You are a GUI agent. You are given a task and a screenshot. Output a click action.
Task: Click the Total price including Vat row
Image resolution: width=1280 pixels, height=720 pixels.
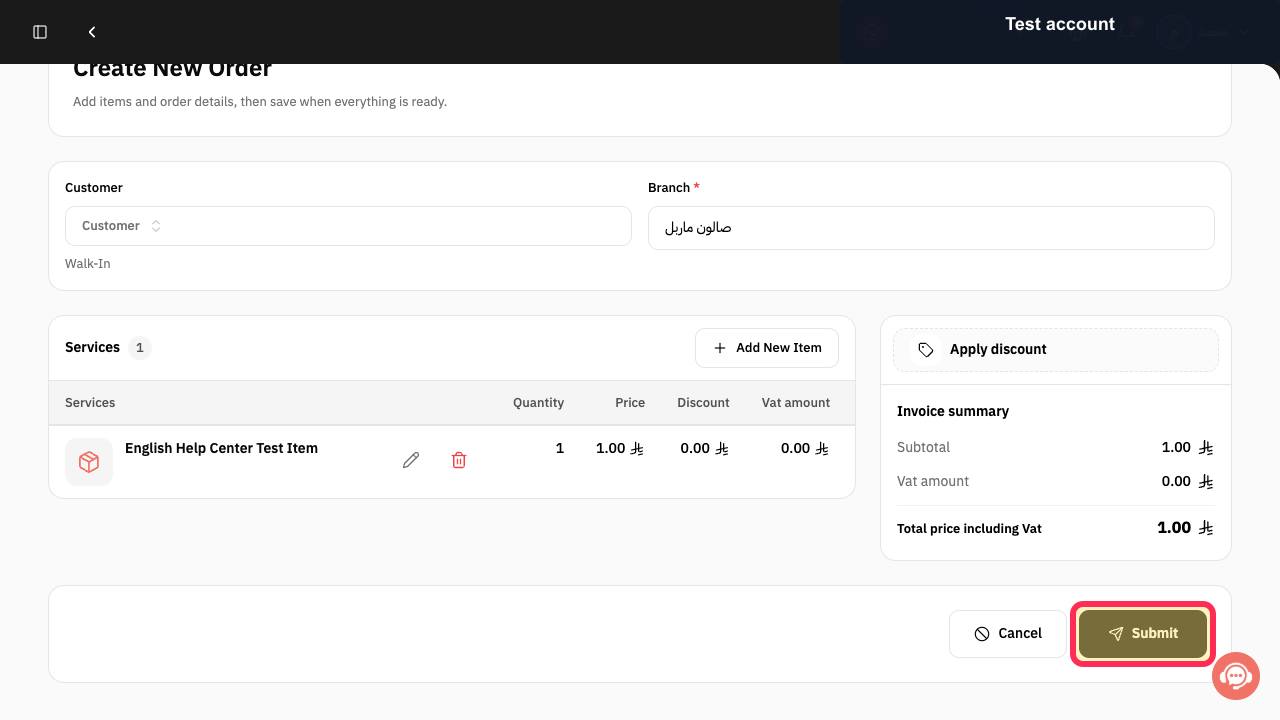[1055, 528]
